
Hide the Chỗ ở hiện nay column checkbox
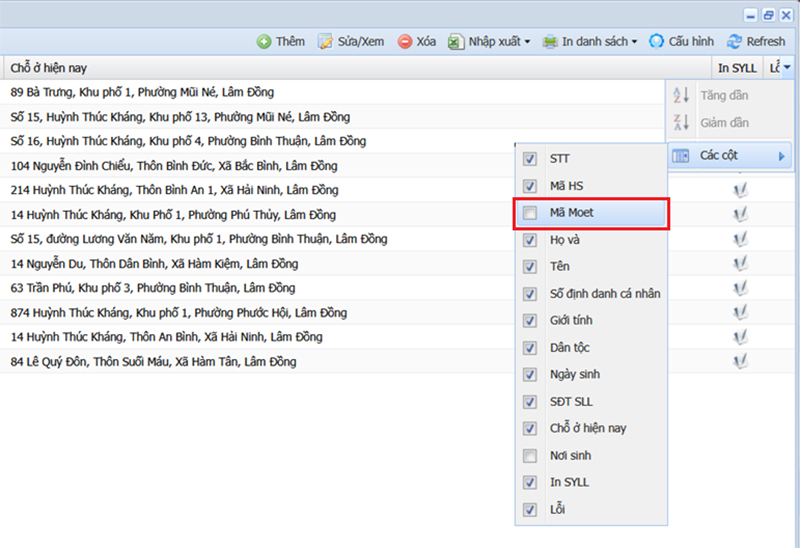pyautogui.click(x=530, y=429)
